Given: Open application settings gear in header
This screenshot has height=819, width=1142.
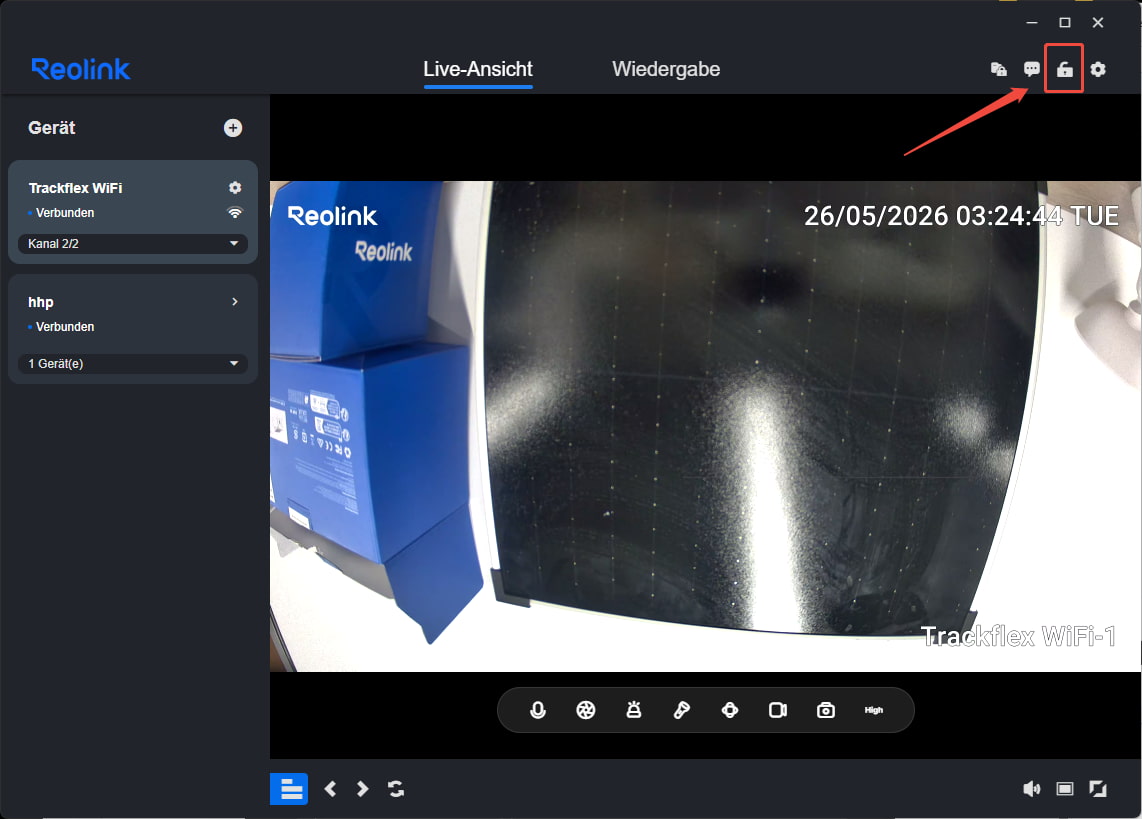Looking at the screenshot, I should click(1098, 69).
